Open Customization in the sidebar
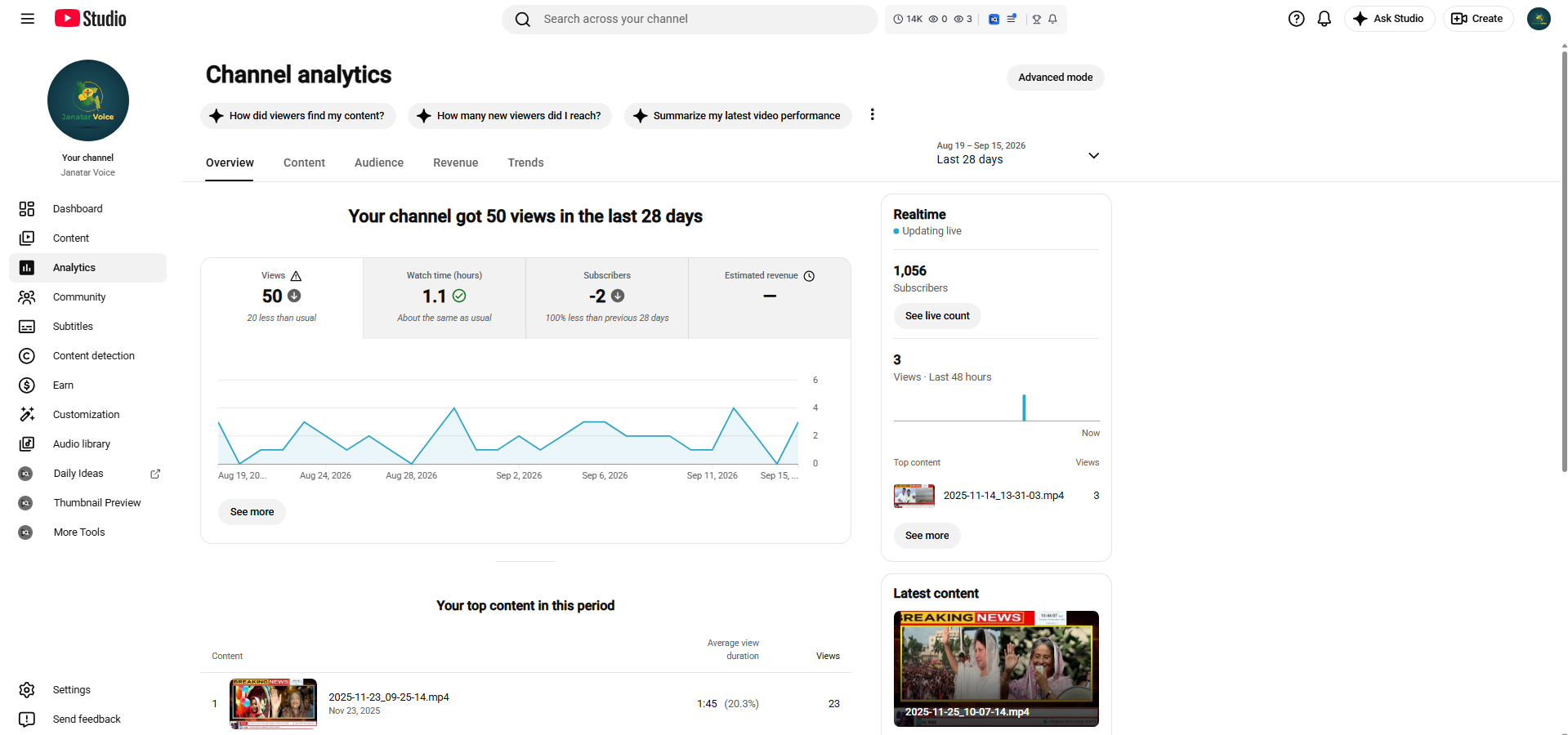The width and height of the screenshot is (1568, 735). point(87,415)
